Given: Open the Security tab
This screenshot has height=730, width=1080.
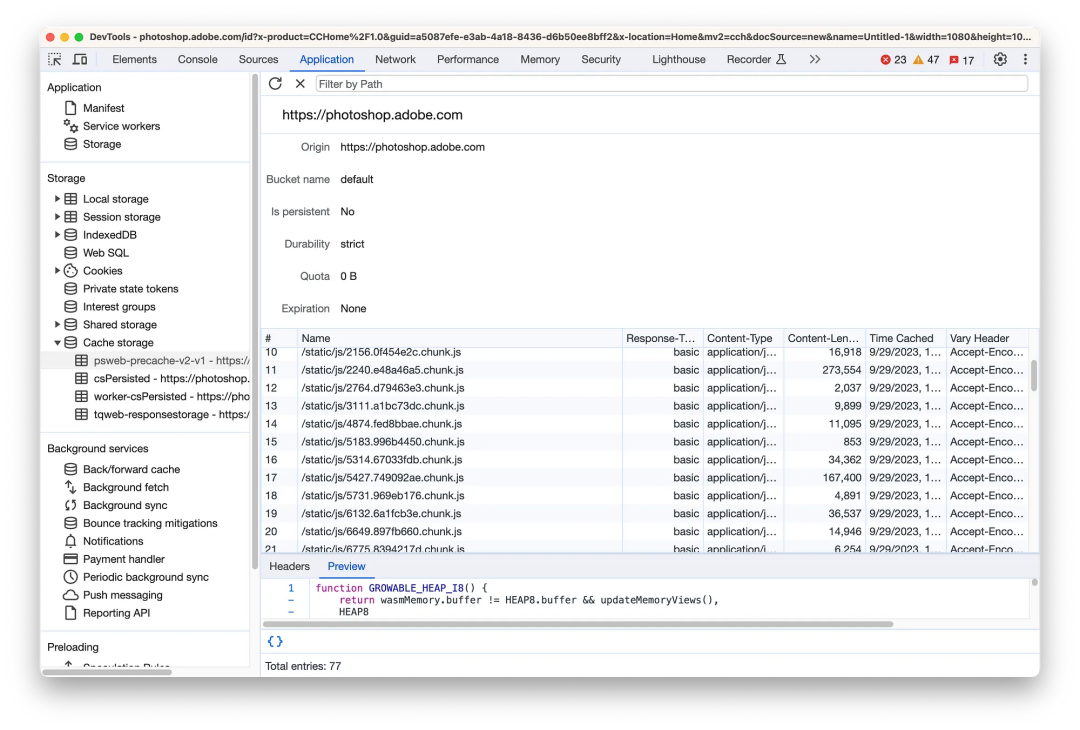Looking at the screenshot, I should point(601,59).
